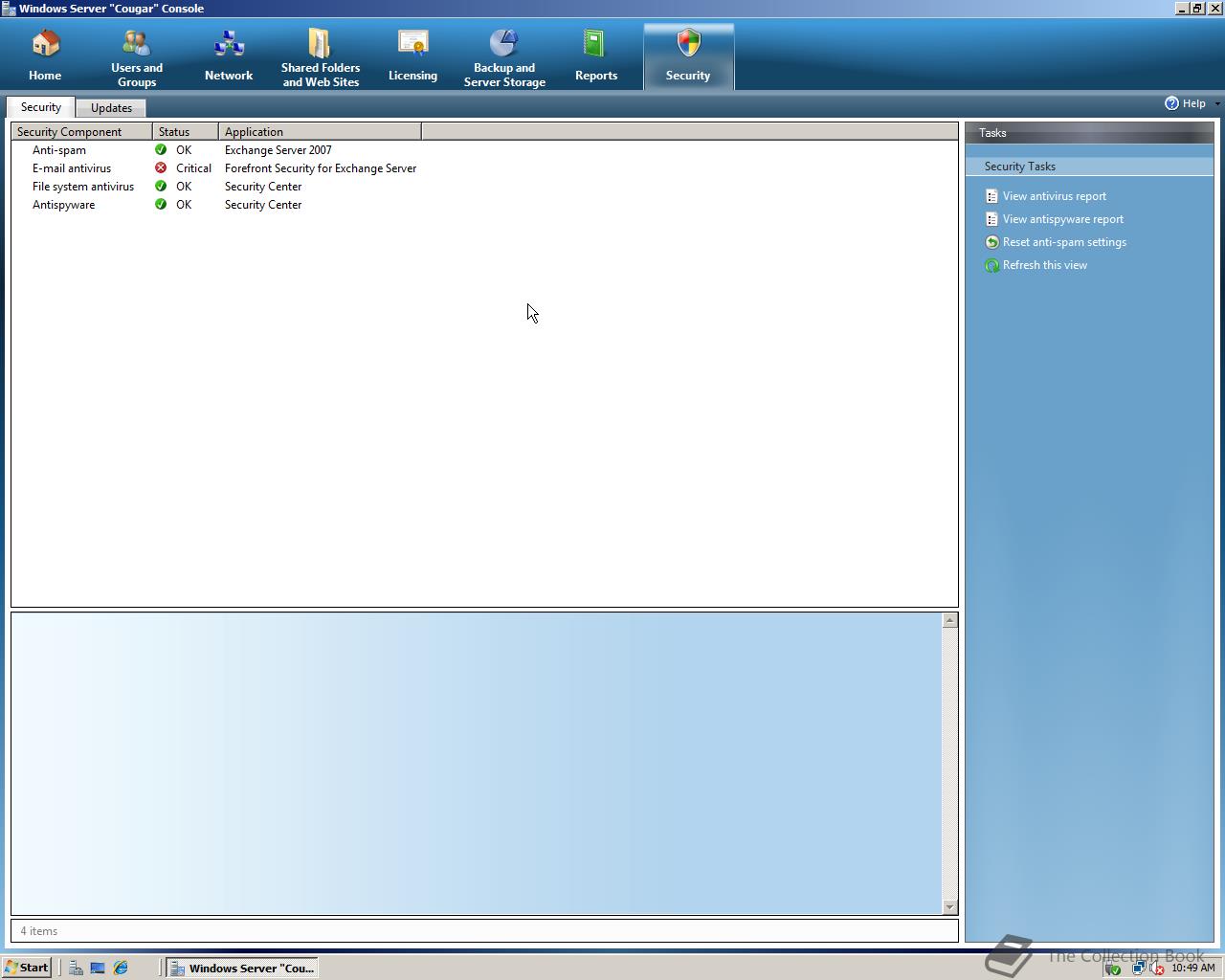Screen dimensions: 1225x980
Task: Select the E-mail antivirus row
Action: click(484, 168)
